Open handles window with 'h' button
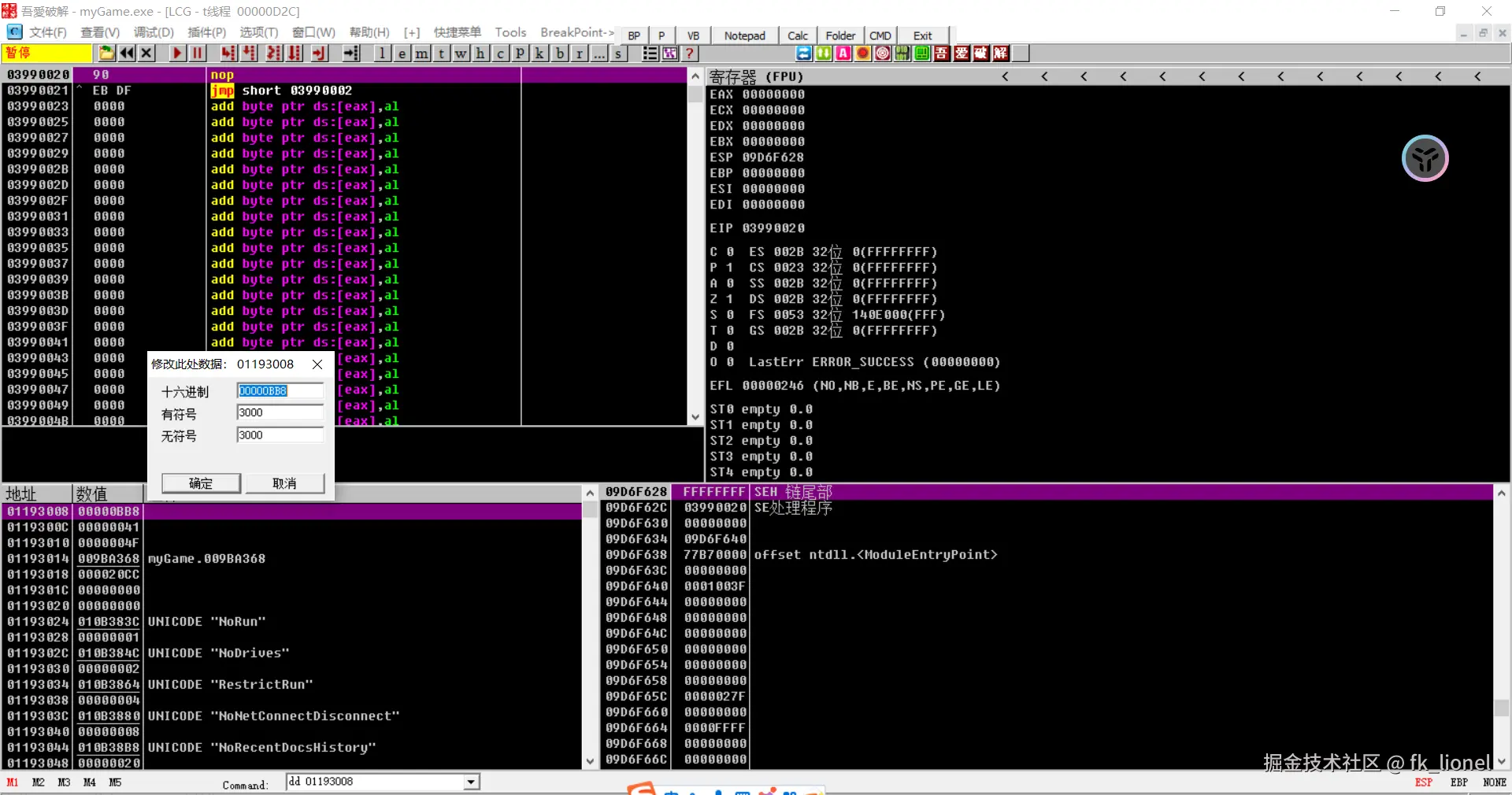 [480, 53]
